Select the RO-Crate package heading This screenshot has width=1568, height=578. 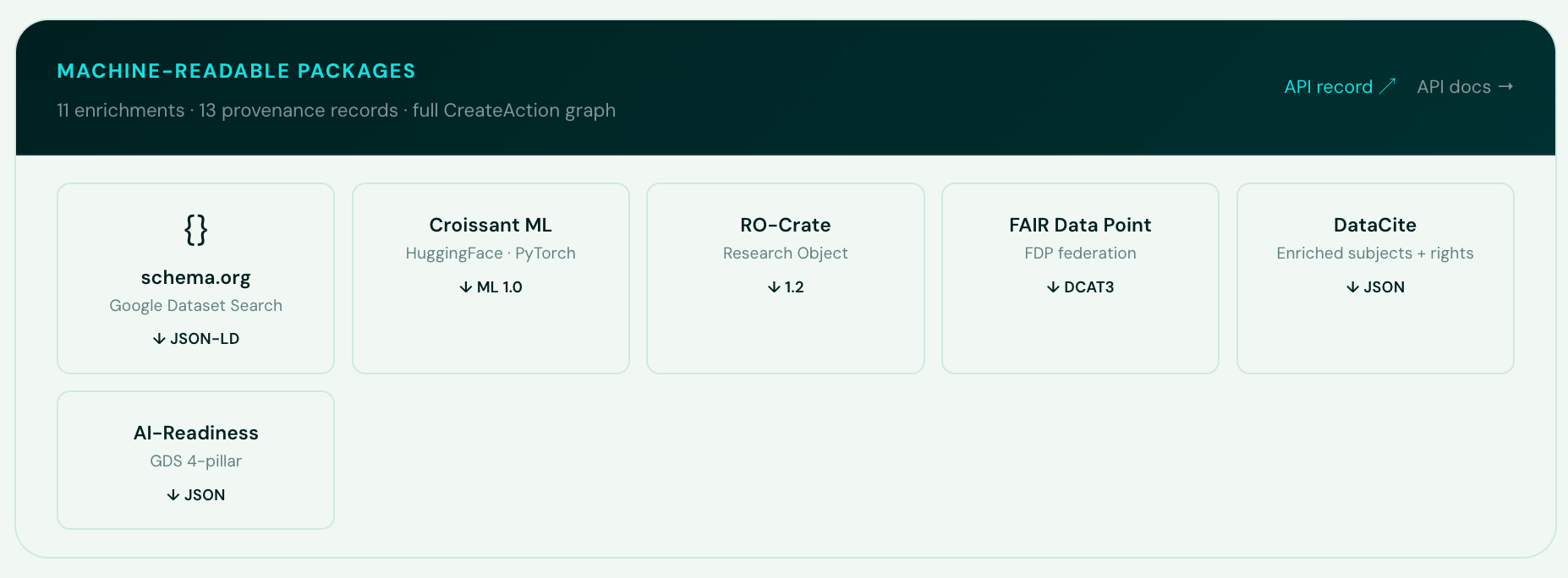coord(785,225)
